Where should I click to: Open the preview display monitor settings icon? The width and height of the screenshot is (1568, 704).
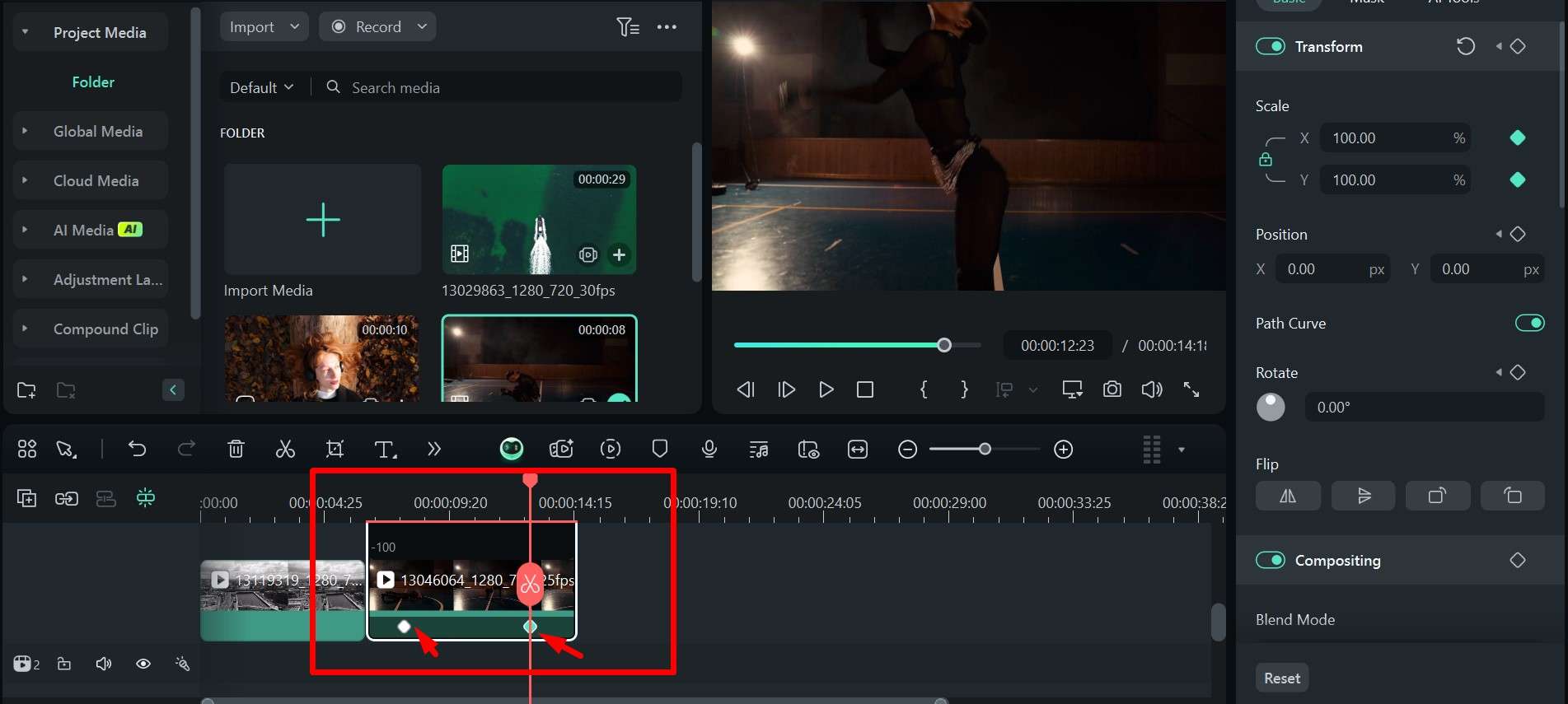1072,389
